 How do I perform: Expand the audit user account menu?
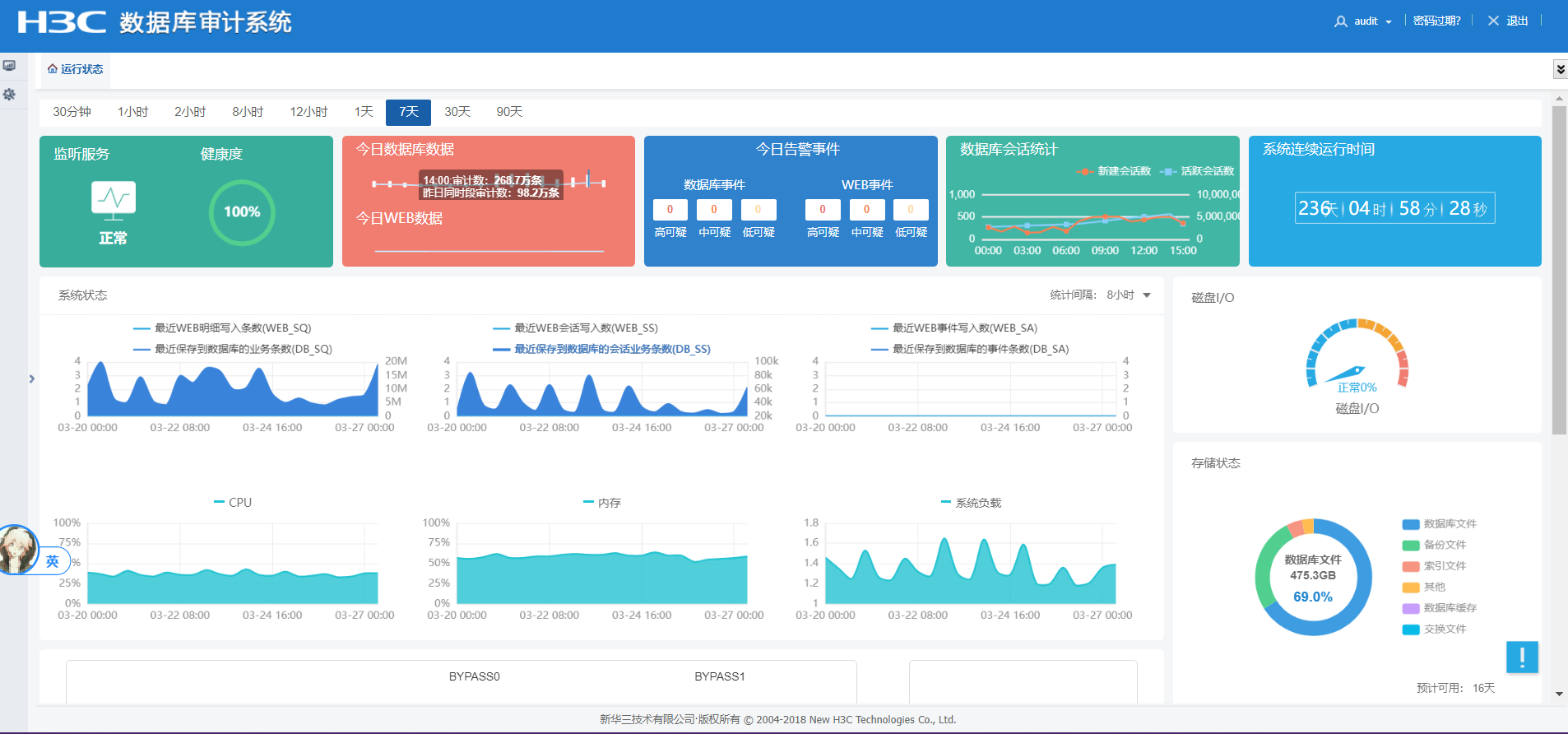coord(1389,22)
